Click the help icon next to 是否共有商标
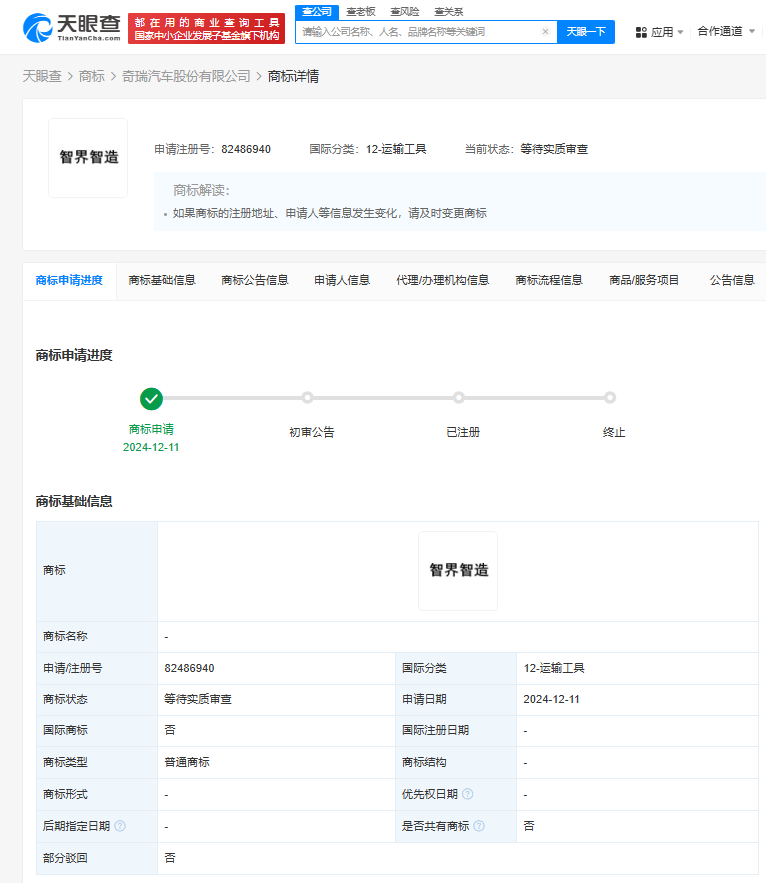The image size is (766, 883). 479,826
